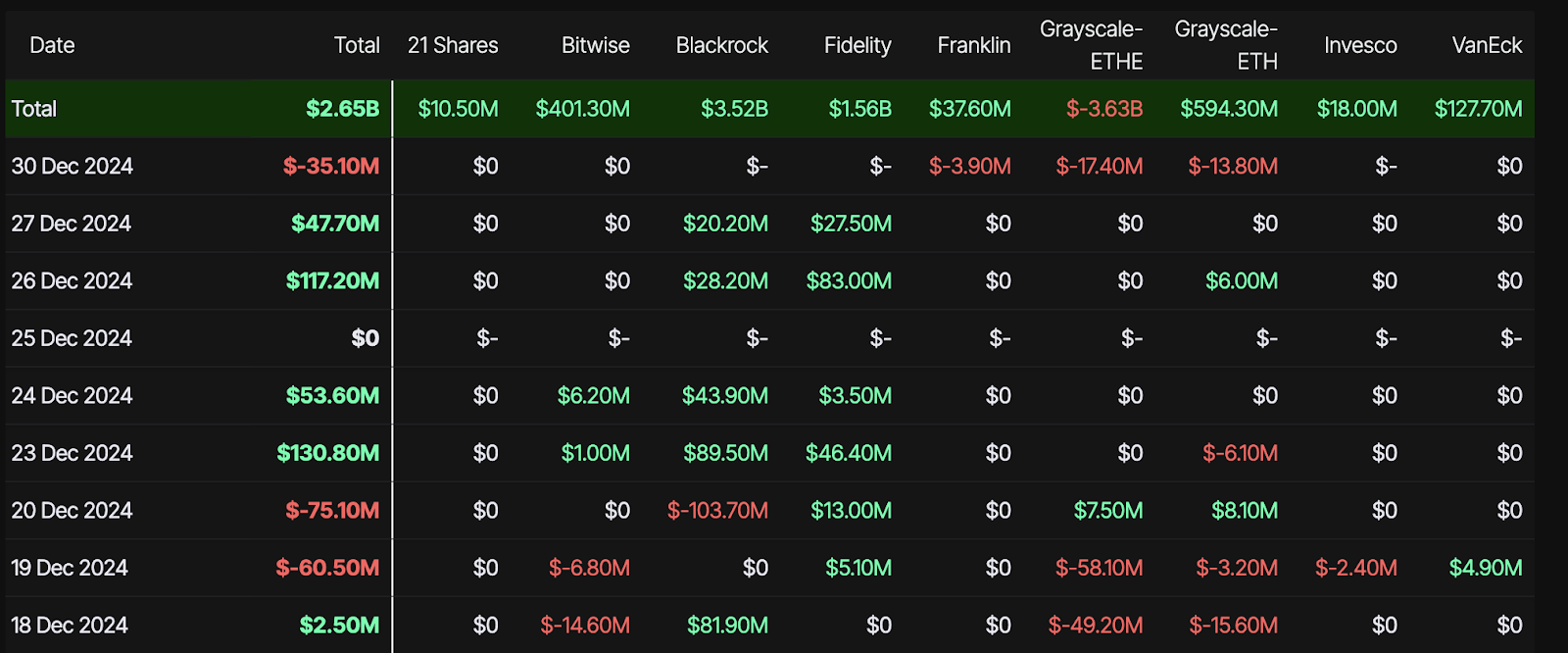Viewport: 1568px width, 653px height.
Task: Select the $10.50M 21 Shares total
Action: (459, 109)
